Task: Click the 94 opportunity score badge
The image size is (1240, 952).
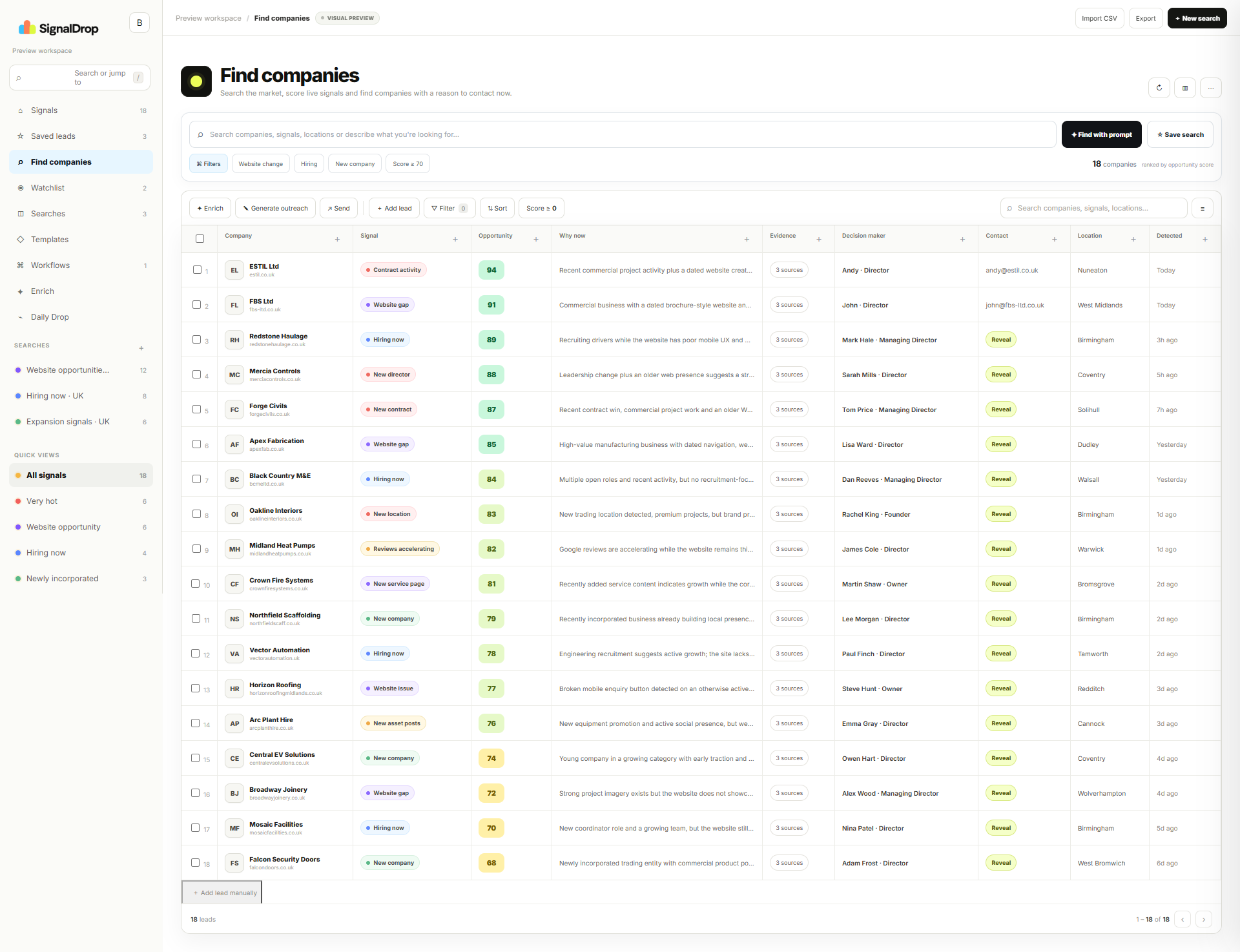Action: pos(491,270)
